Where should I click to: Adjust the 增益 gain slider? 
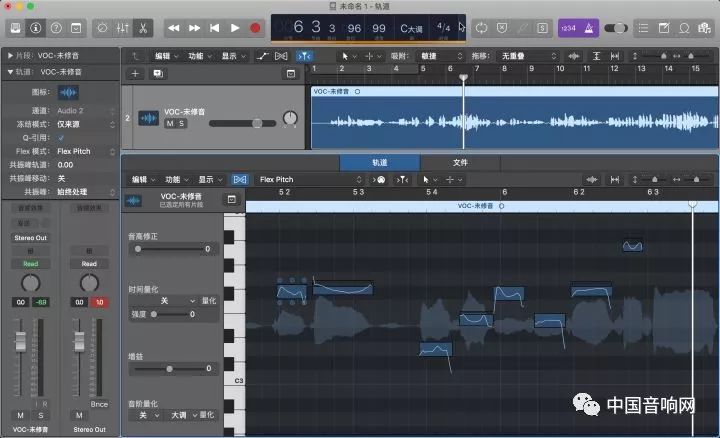point(172,369)
